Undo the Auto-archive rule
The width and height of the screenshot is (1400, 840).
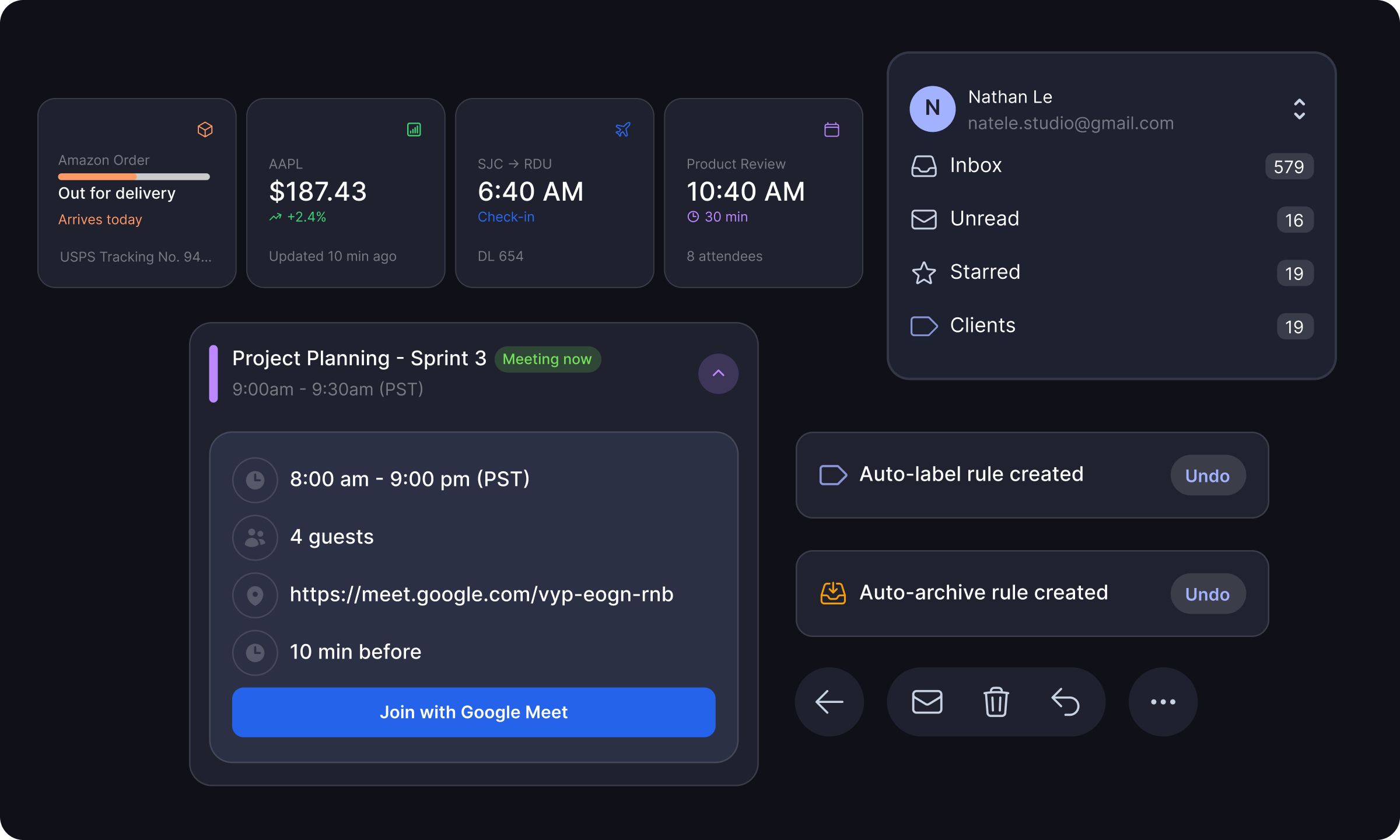pyautogui.click(x=1207, y=594)
